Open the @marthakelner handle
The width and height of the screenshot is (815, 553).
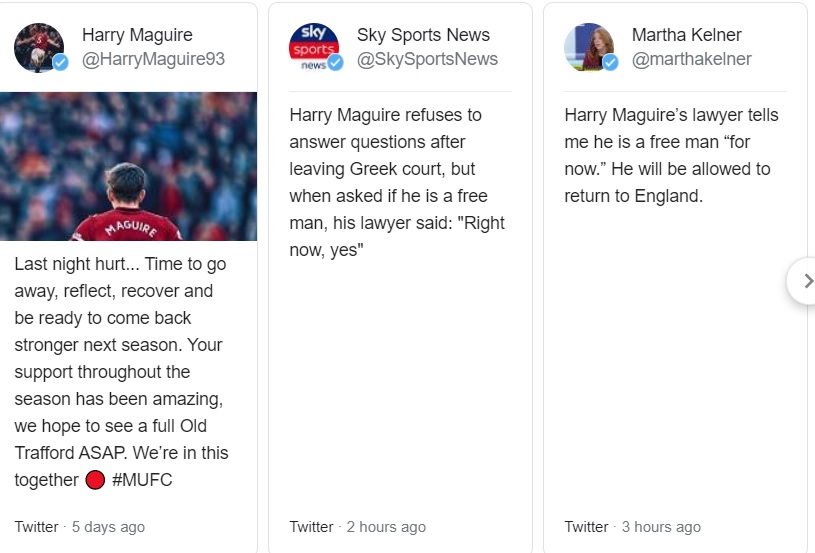tap(691, 59)
